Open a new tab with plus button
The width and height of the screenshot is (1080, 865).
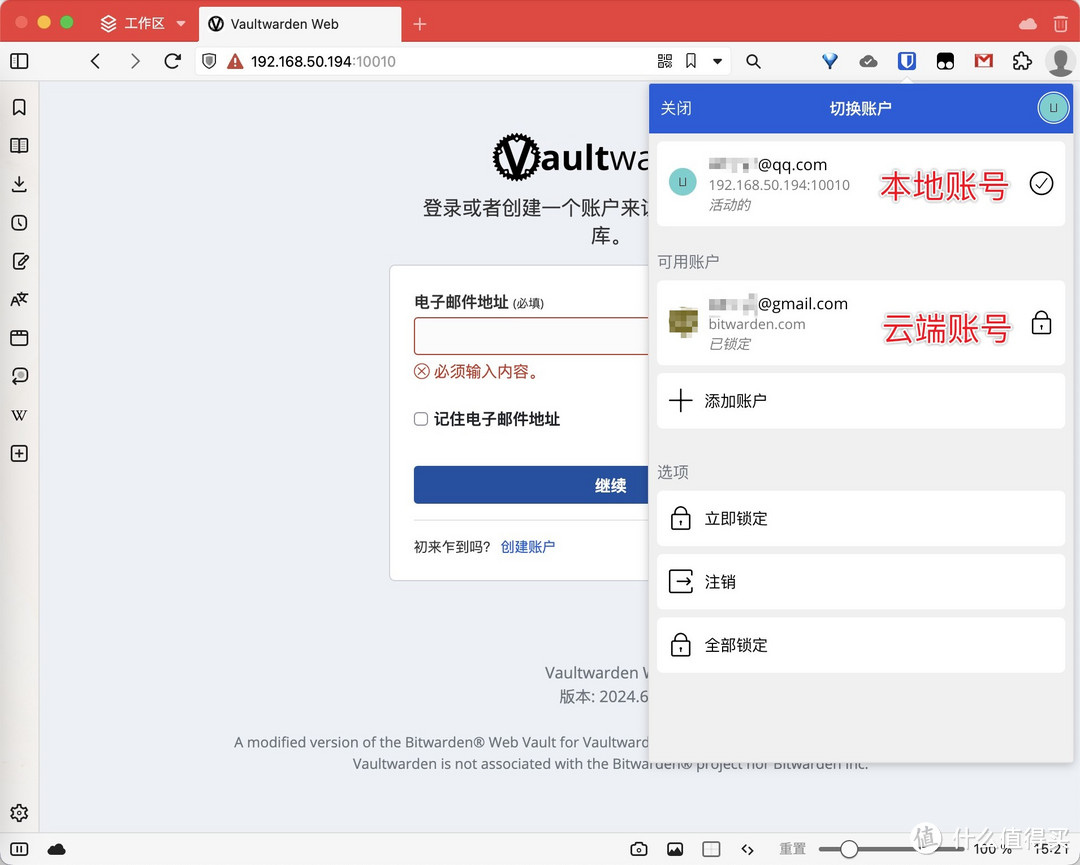coord(419,24)
